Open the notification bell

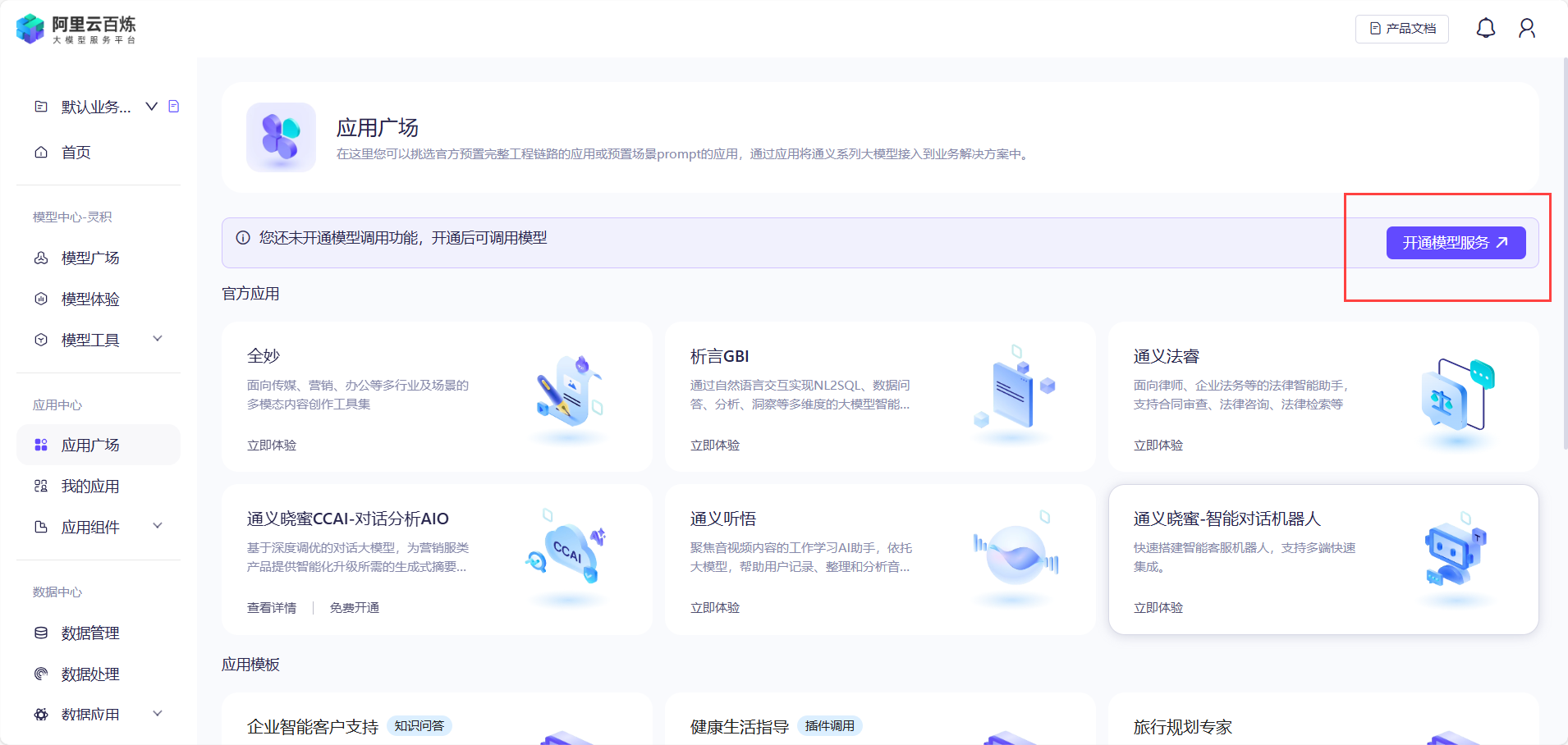pos(1486,29)
